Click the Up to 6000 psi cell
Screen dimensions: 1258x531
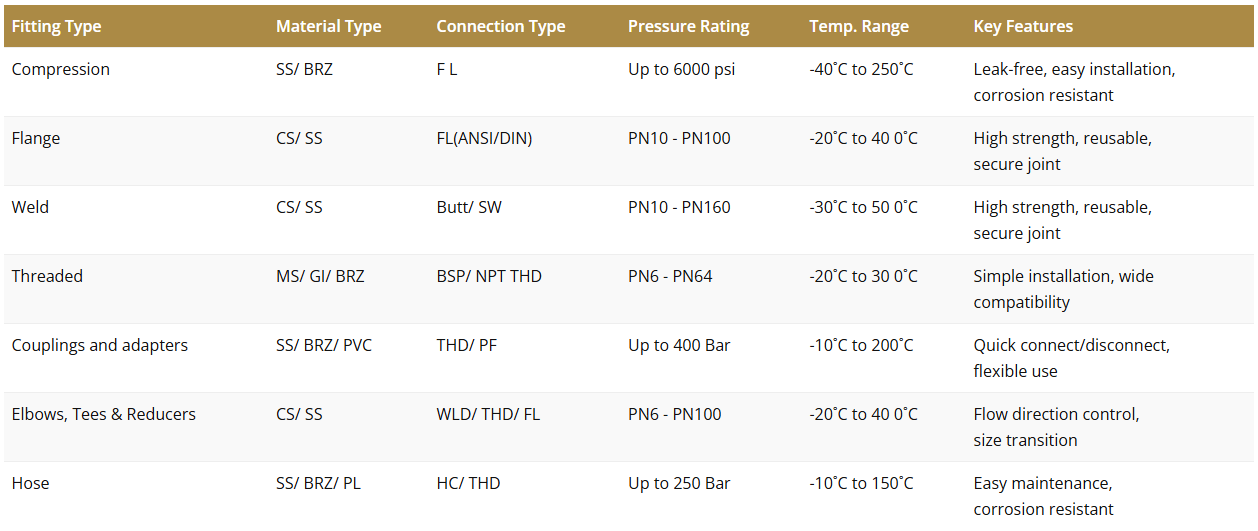(681, 69)
